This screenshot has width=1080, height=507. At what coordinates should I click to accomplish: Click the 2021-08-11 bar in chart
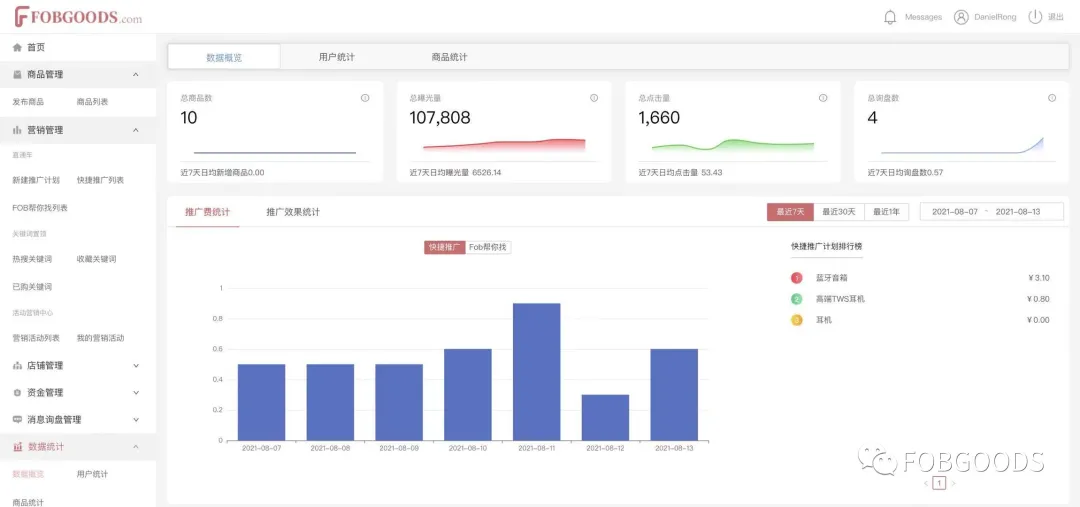536,371
